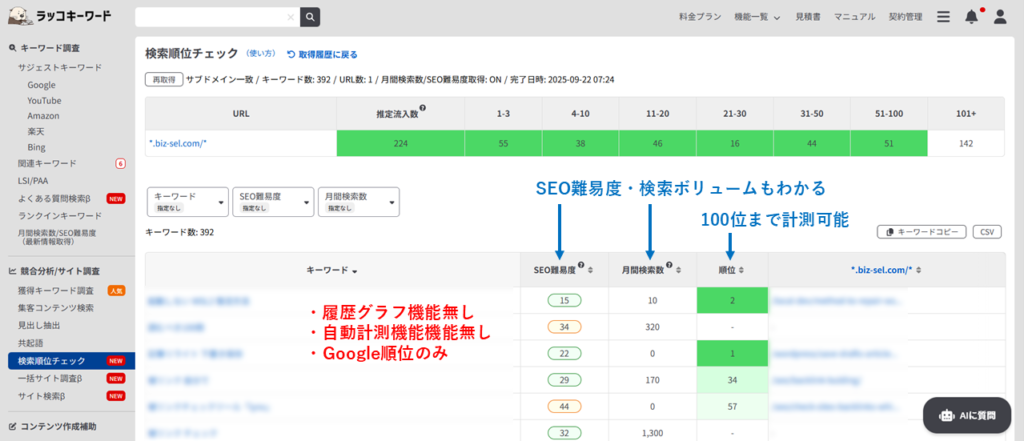Image resolution: width=1024 pixels, height=441 pixels.
Task: Download results with the CSV button
Action: [x=987, y=232]
